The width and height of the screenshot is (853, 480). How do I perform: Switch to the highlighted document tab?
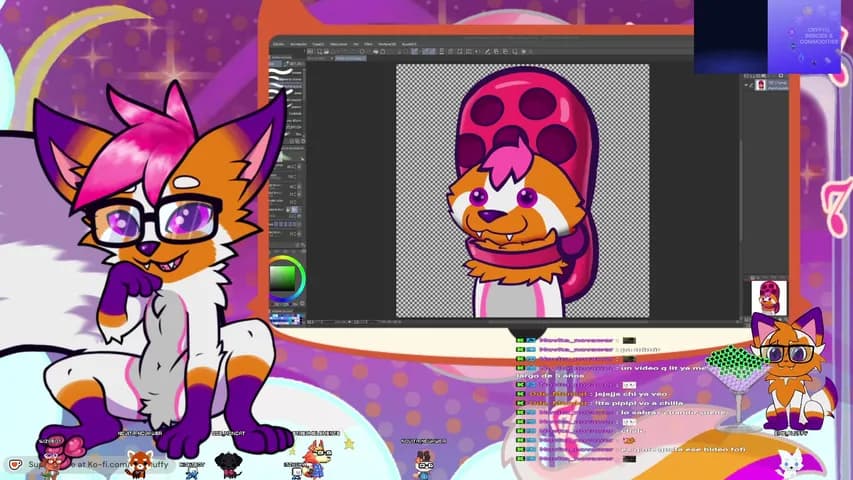point(350,58)
